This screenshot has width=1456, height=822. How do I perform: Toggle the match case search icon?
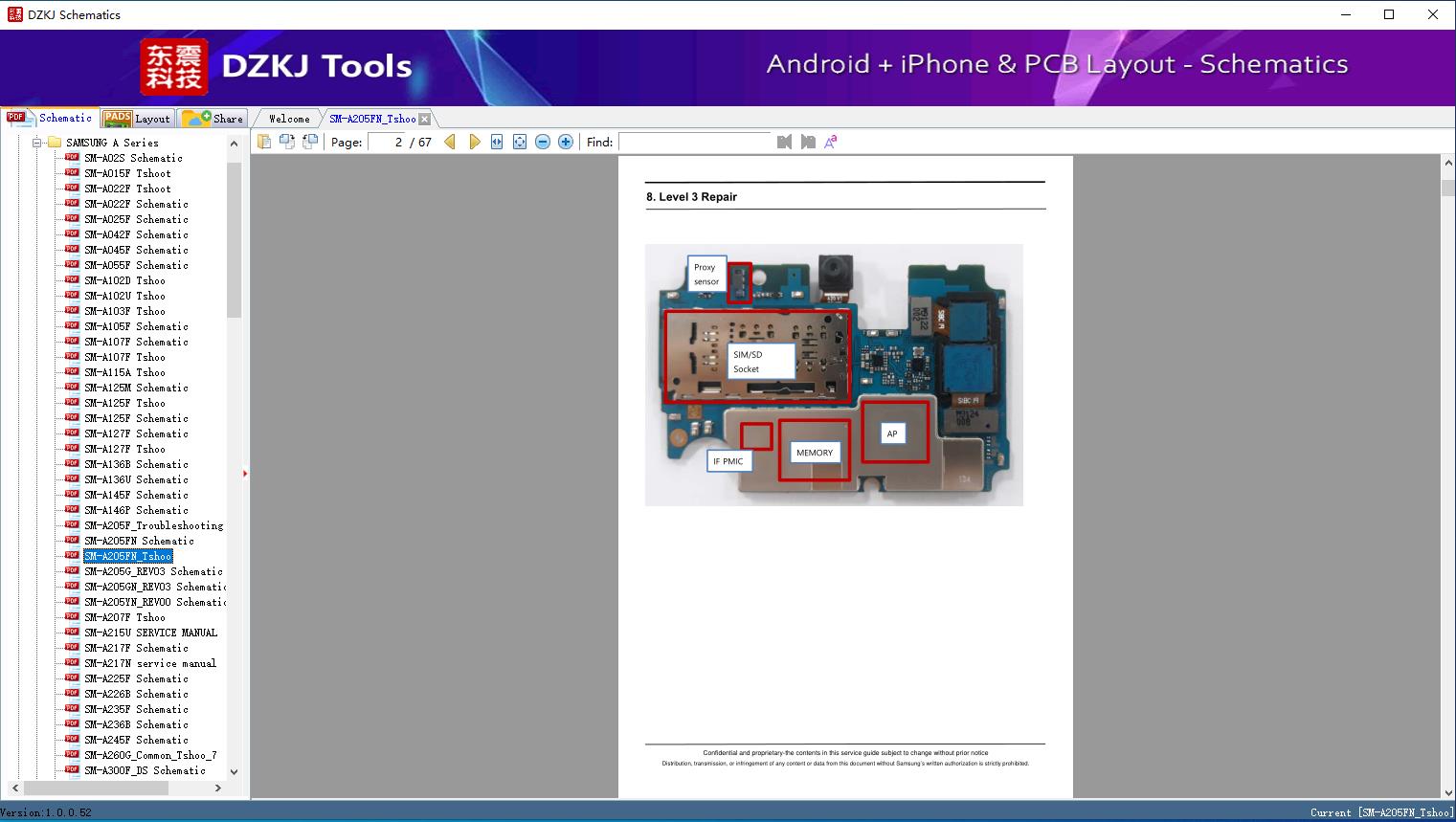coord(831,142)
